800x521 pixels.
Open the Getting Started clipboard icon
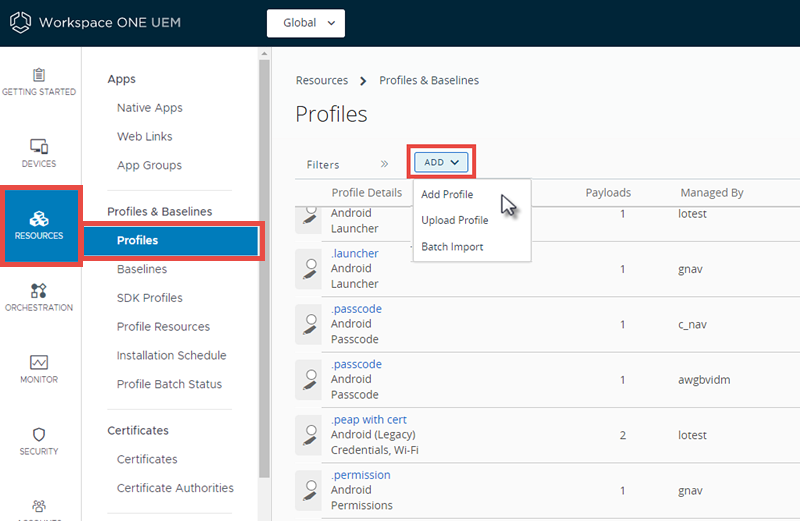(x=39, y=75)
